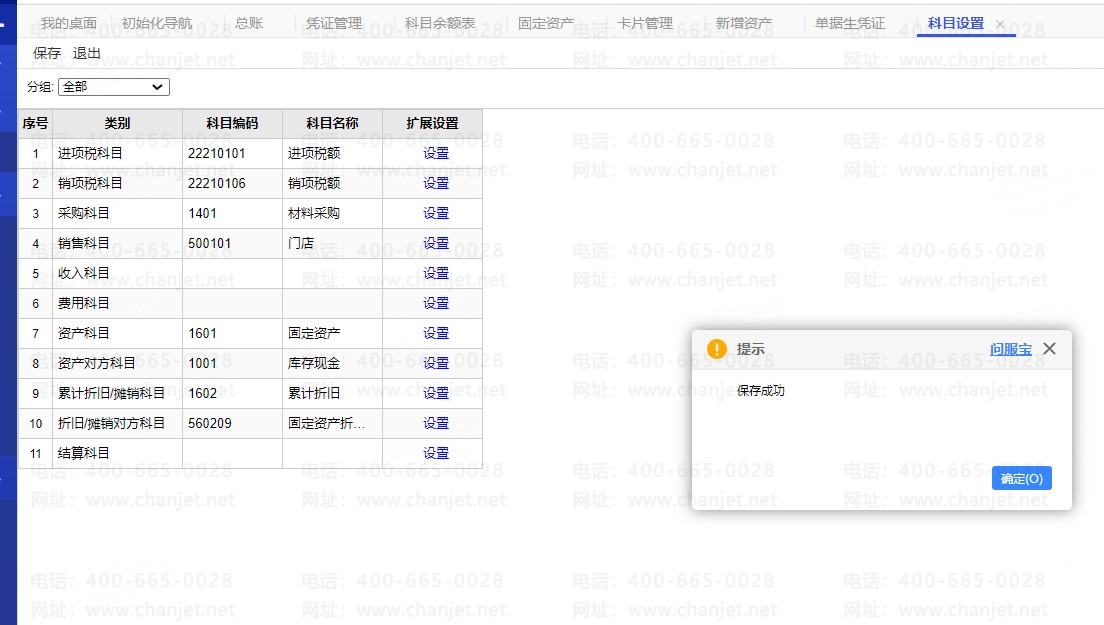The width and height of the screenshot is (1104, 625).
Task: Click 保存 in the toolbar
Action: (47, 53)
